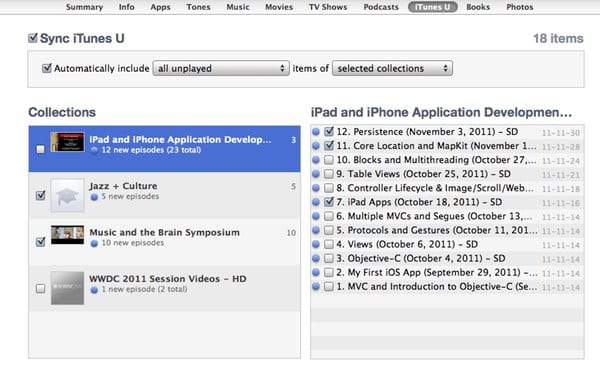
Task: Click unplayed dot for 10. Blocks and Multithreading
Action: point(316,160)
